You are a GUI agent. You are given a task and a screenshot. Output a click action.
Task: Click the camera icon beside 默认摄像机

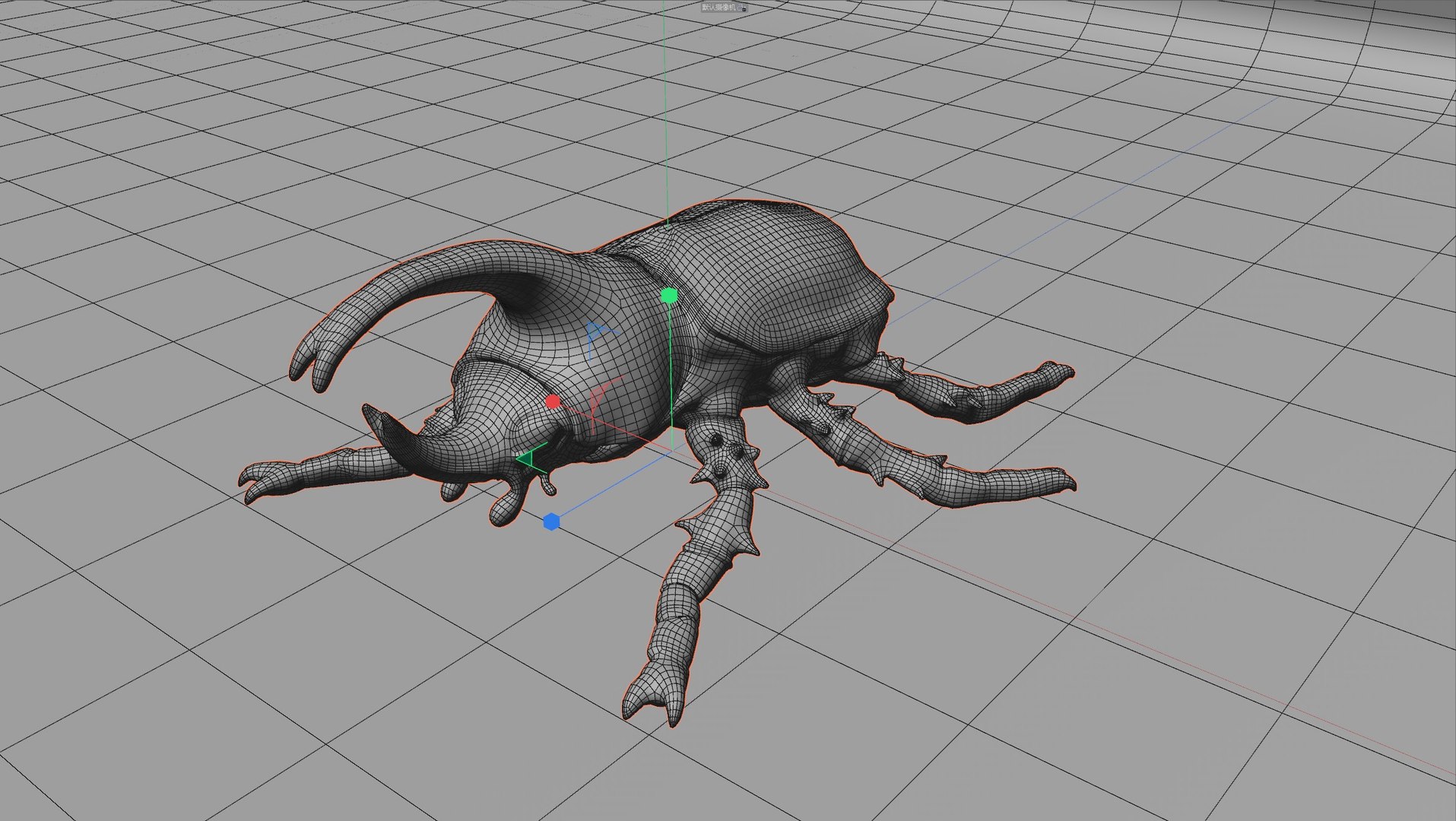(741, 8)
